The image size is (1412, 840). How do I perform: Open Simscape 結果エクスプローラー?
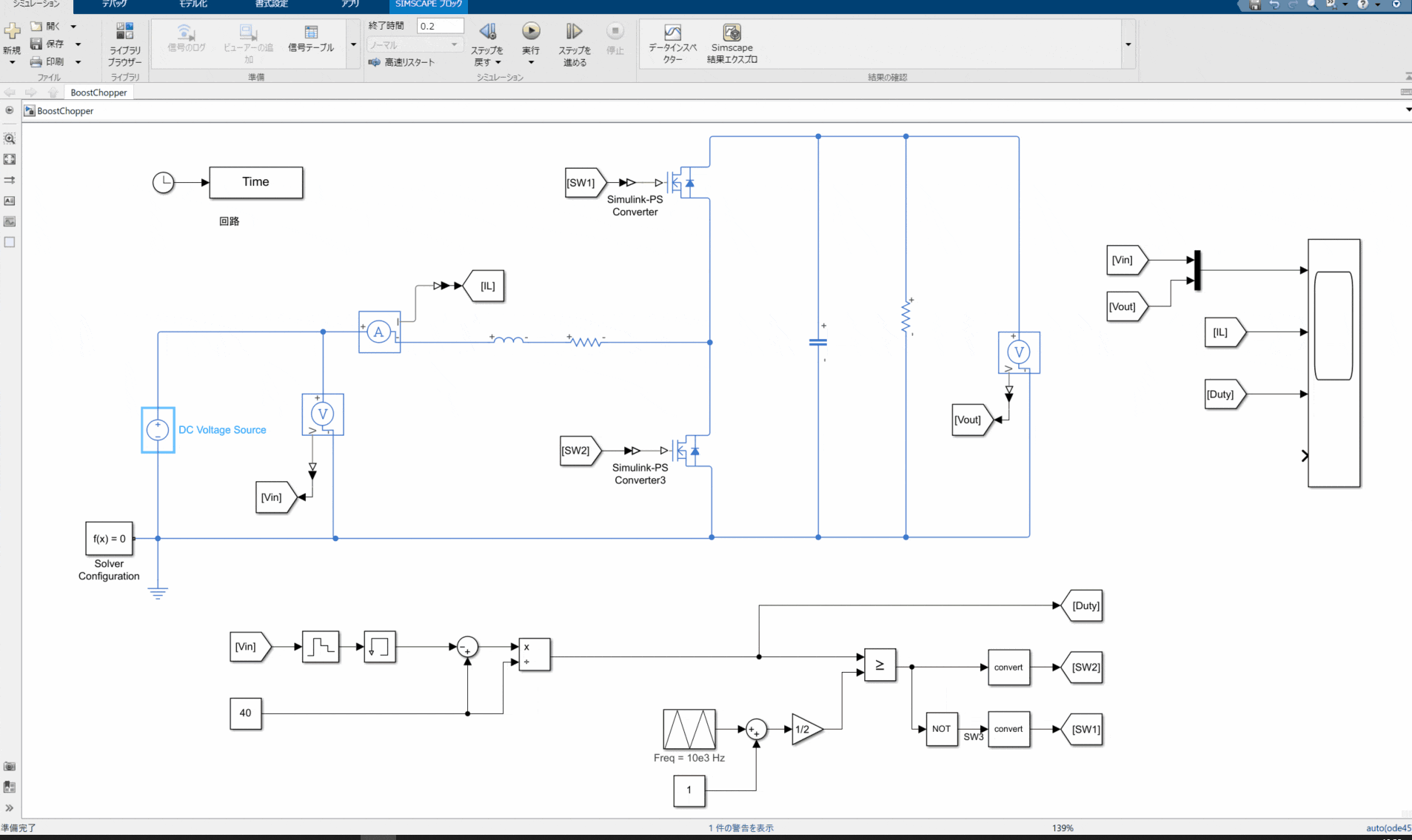coord(732,44)
